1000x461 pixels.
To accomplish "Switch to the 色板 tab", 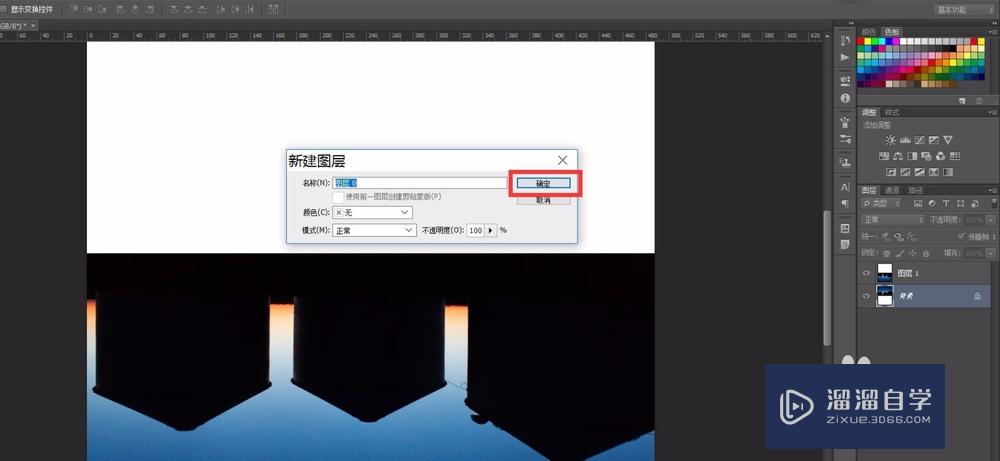I will click(x=891, y=31).
